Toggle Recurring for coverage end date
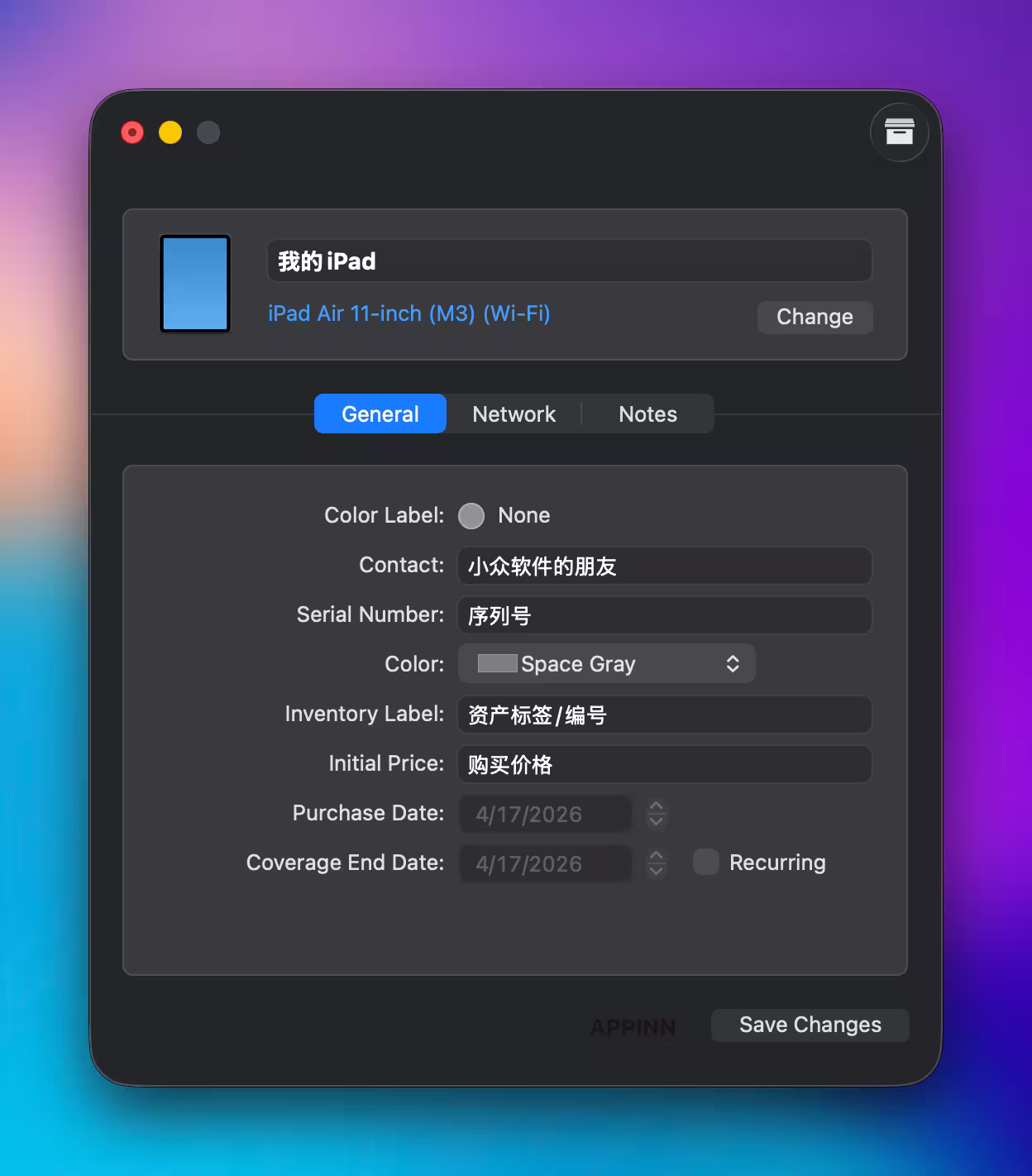1032x1176 pixels. (x=705, y=863)
